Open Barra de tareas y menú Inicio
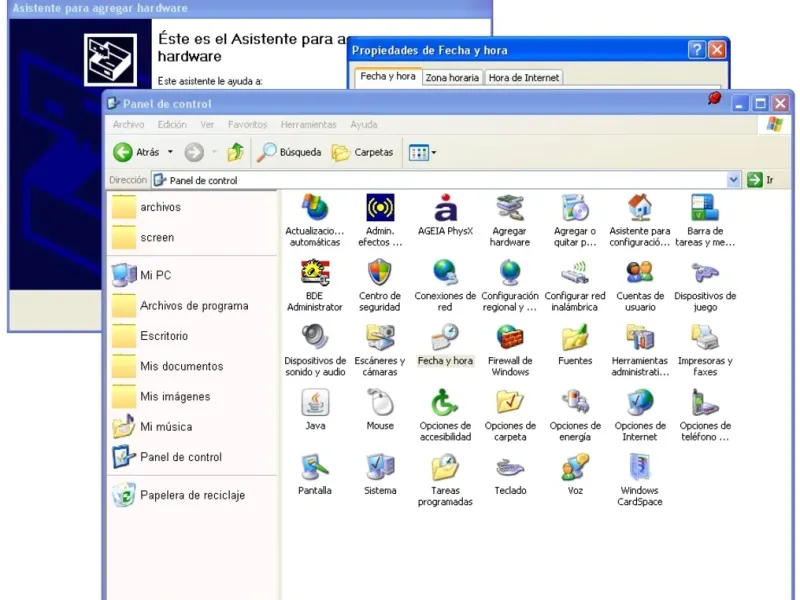The width and height of the screenshot is (800, 600). click(x=705, y=220)
